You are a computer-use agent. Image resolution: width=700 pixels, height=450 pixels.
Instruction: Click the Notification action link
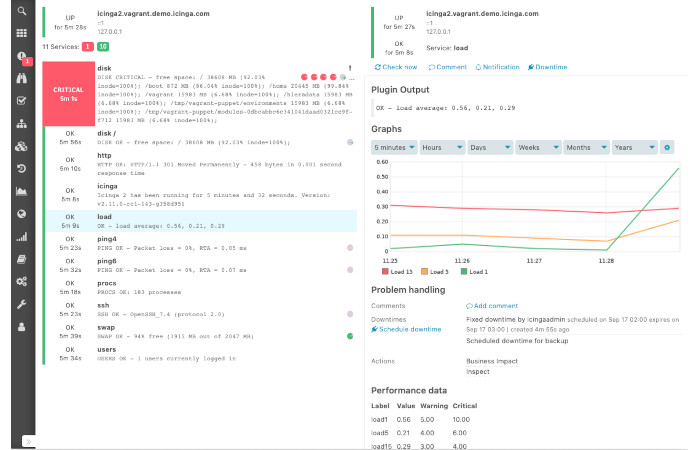[x=497, y=67]
